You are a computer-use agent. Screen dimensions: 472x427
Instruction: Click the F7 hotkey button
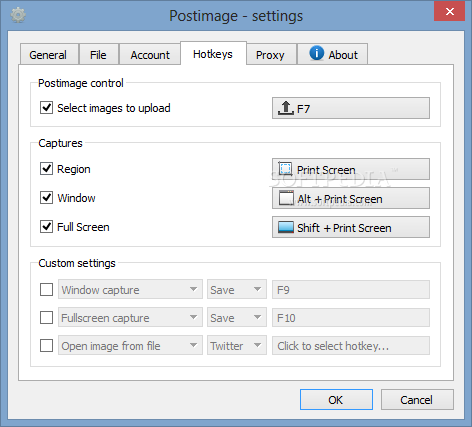tap(351, 108)
